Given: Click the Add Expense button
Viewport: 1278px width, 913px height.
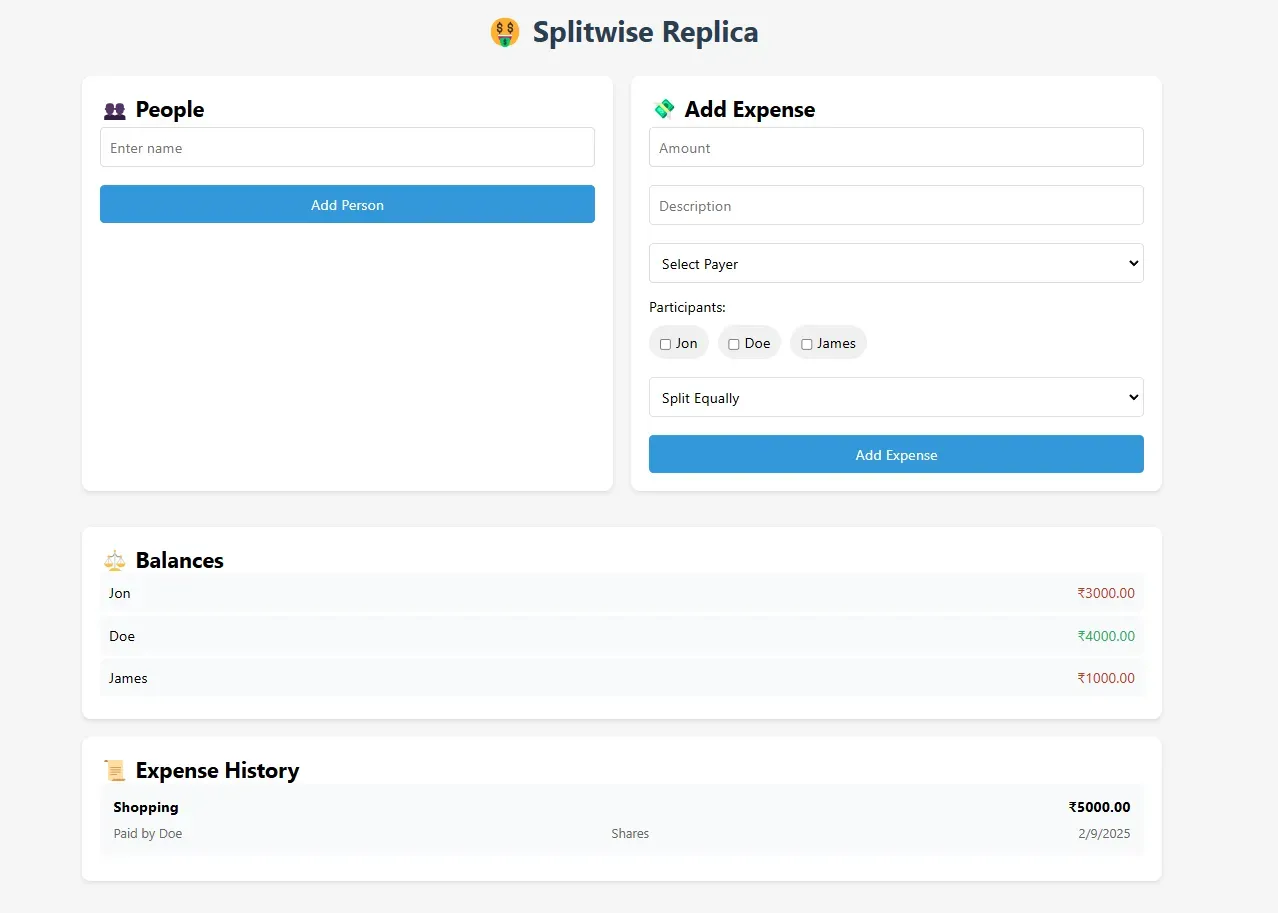Looking at the screenshot, I should pos(896,454).
